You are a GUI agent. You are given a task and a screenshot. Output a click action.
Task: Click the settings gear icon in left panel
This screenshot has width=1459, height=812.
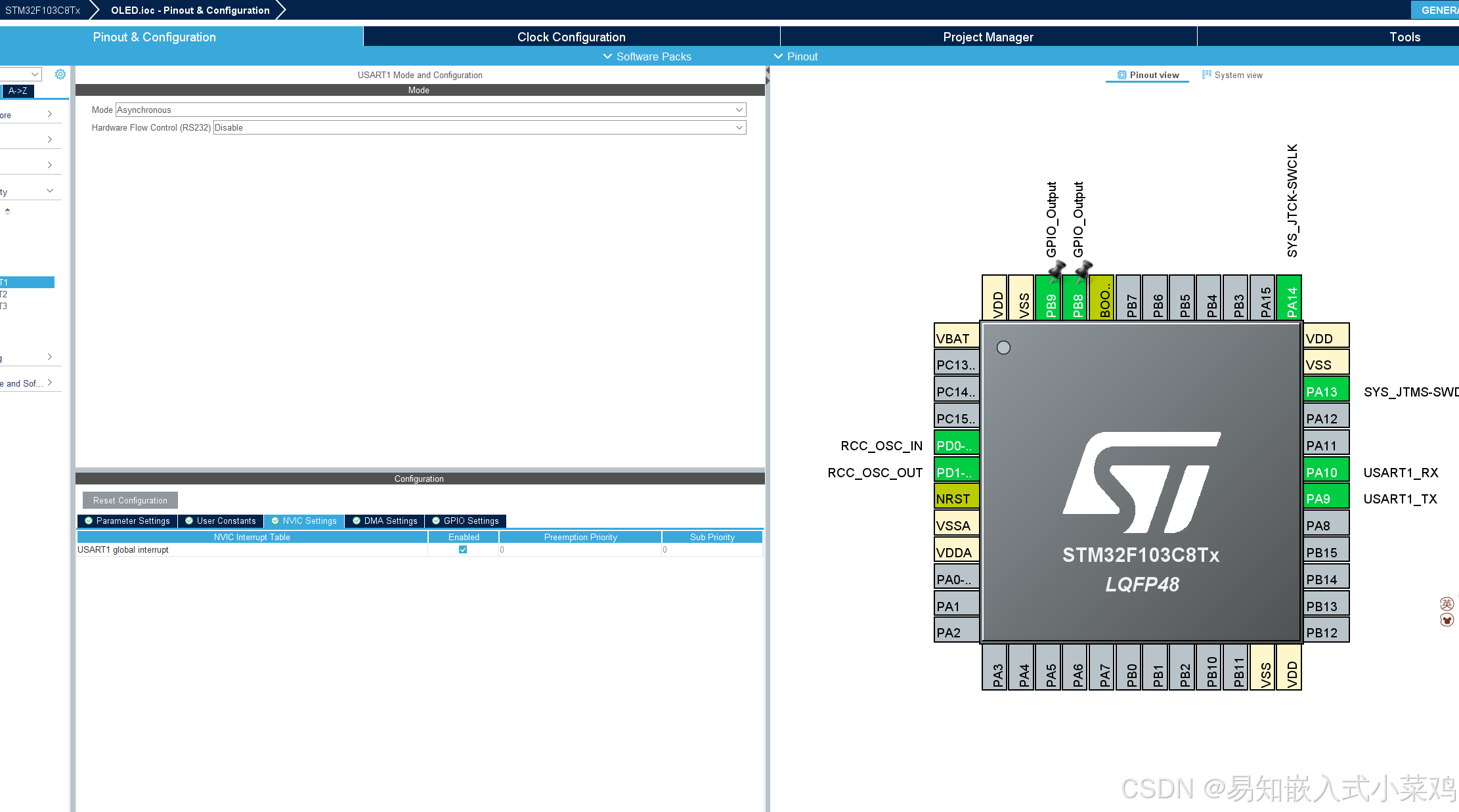coord(60,74)
